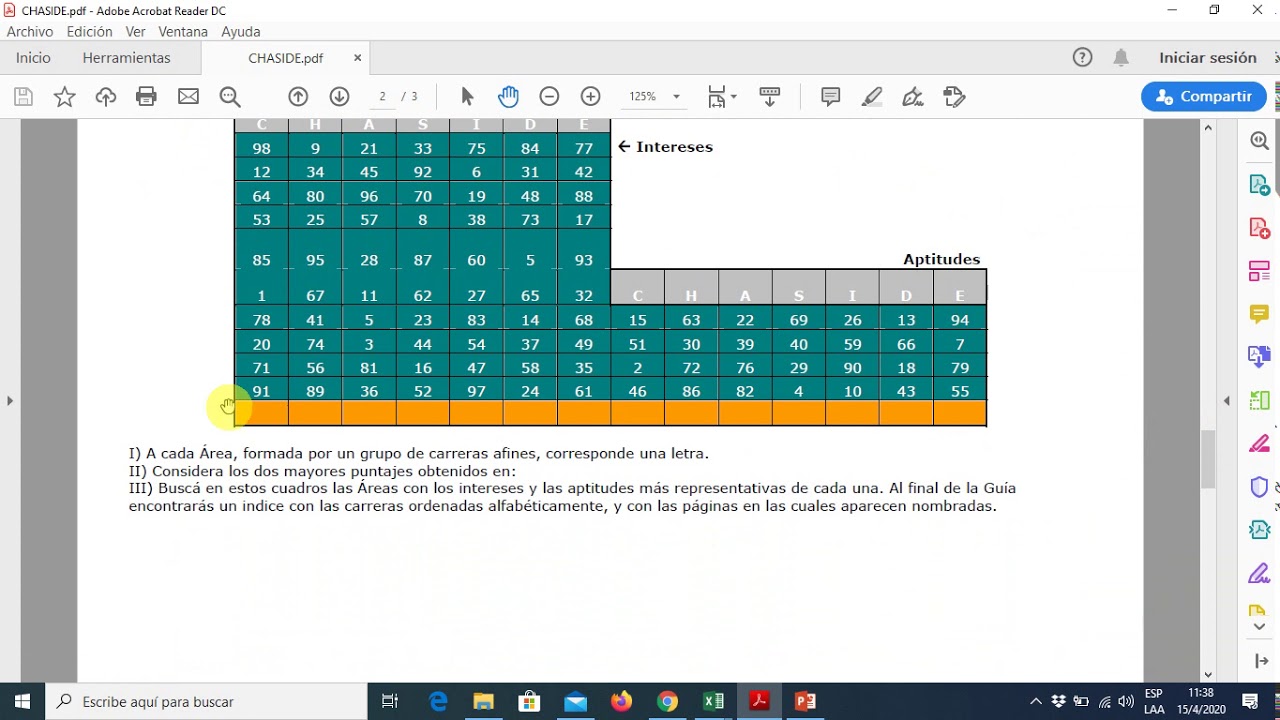The image size is (1280, 720).
Task: Click the cell with value 98
Action: [262, 148]
